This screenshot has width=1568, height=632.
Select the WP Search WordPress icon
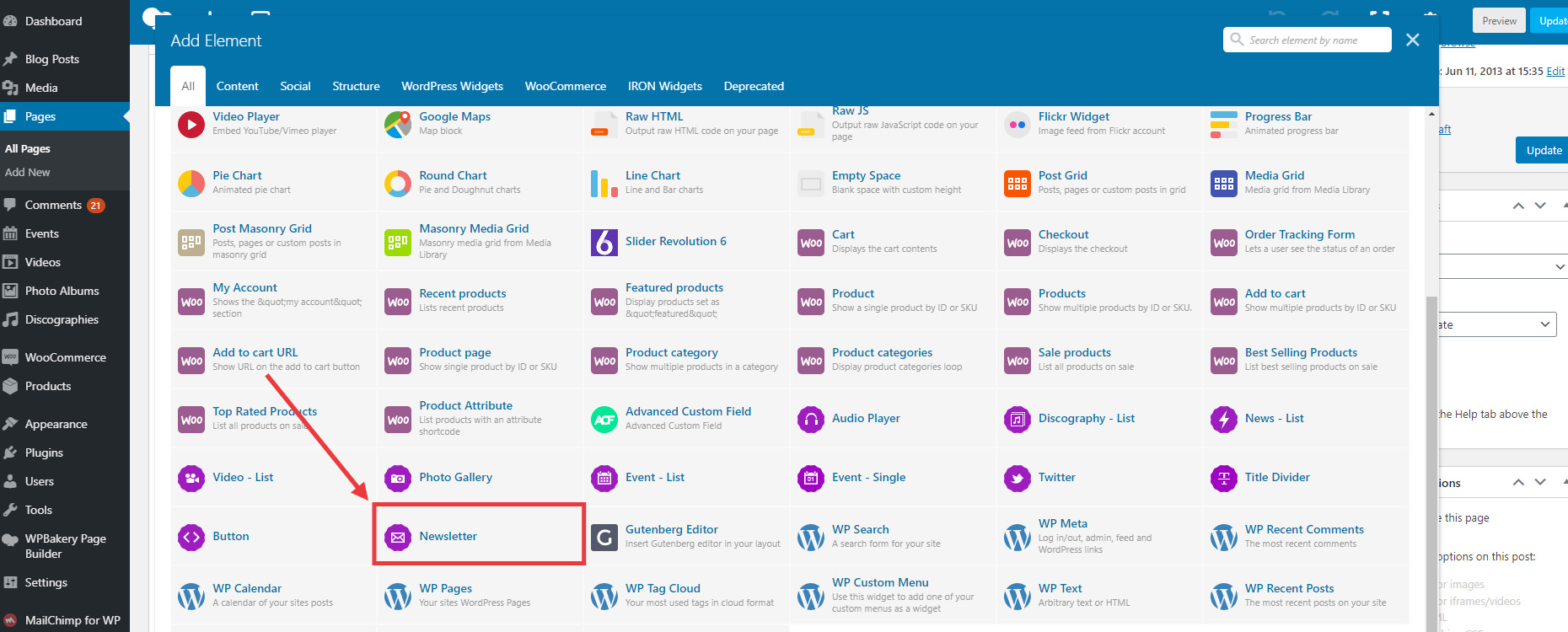[811, 538]
